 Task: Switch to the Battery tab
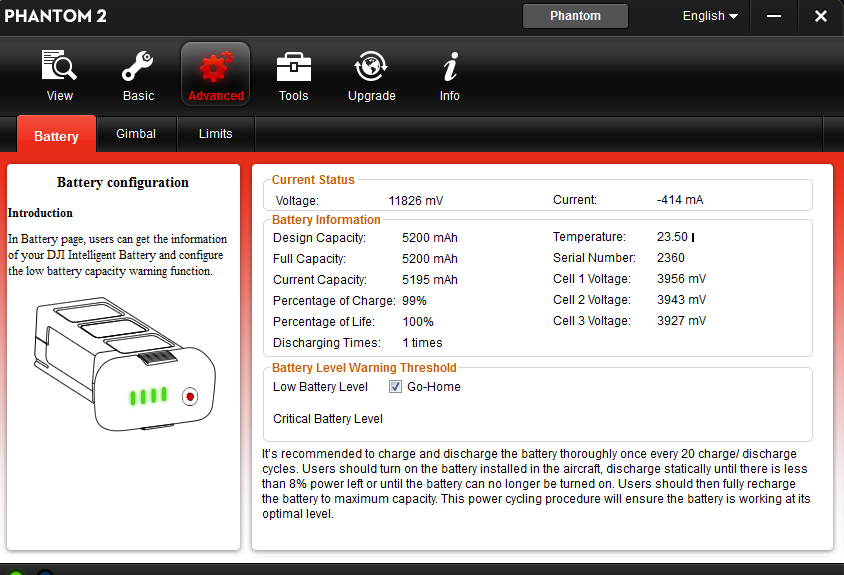click(57, 135)
